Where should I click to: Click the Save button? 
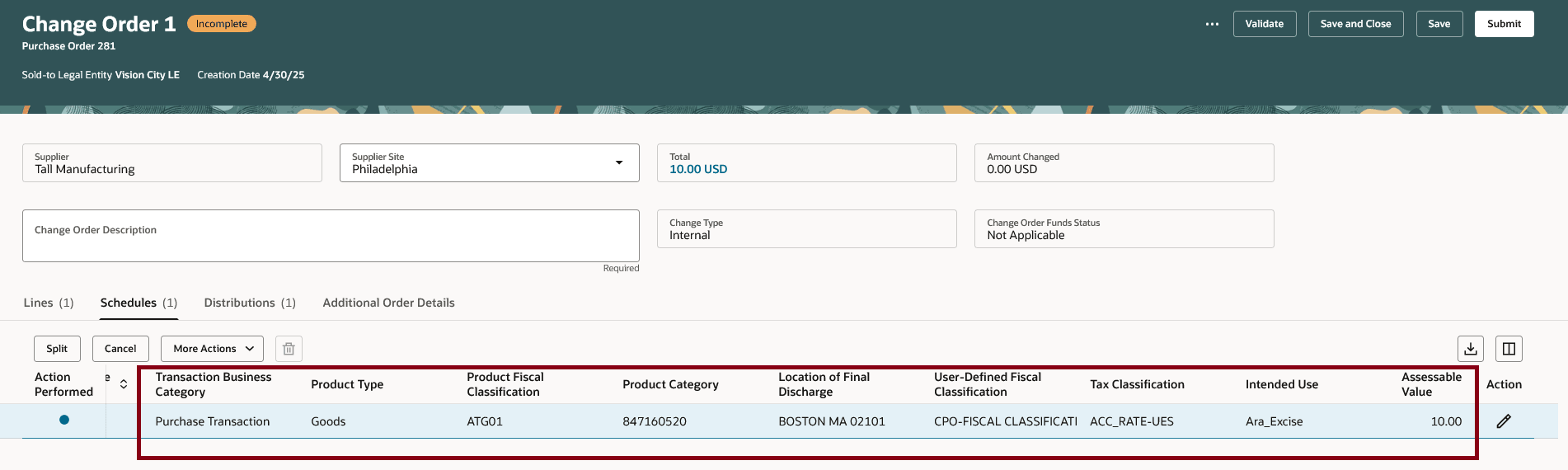(1439, 24)
